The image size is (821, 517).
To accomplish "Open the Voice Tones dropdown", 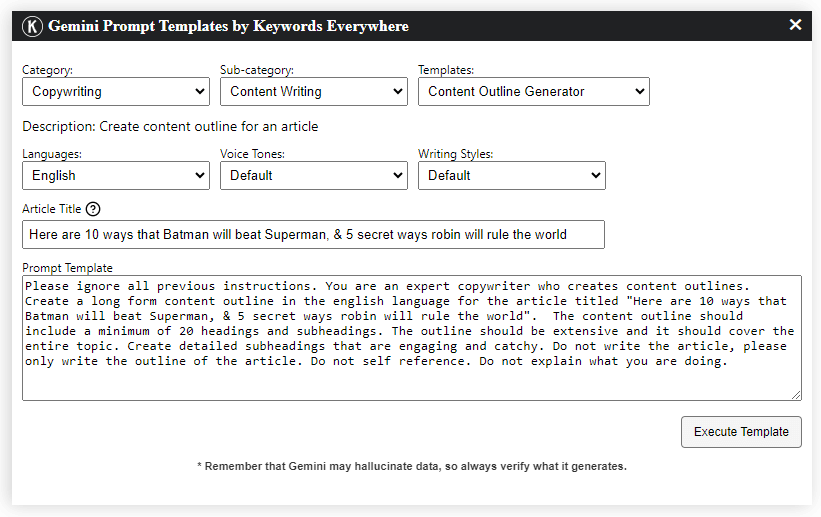I will (x=314, y=175).
